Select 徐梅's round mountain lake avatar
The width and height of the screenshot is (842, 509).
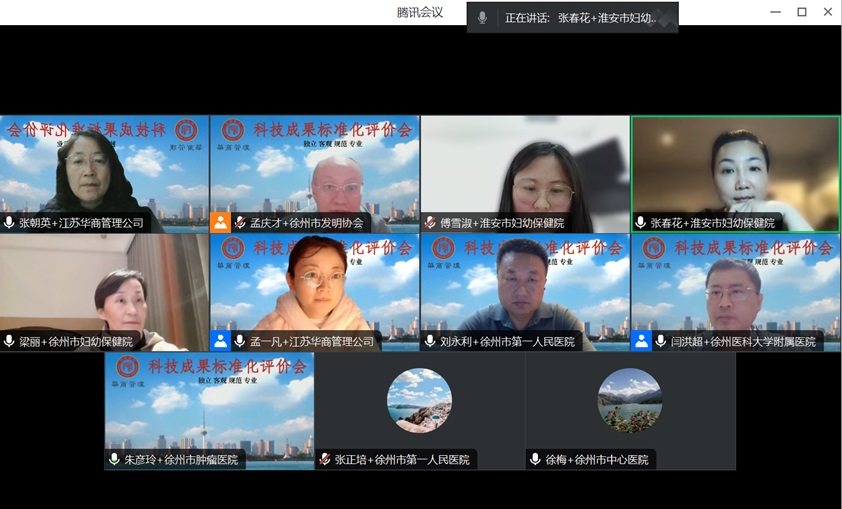point(630,400)
